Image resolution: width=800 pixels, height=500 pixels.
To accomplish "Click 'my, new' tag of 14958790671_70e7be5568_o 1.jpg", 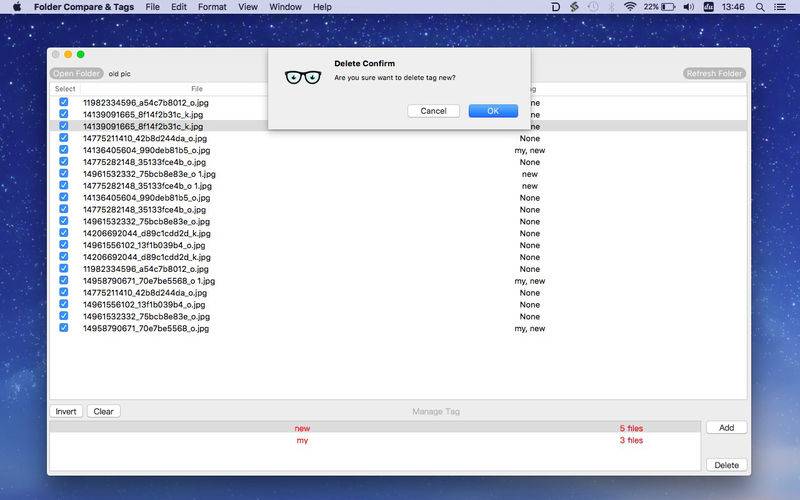I will coord(530,281).
